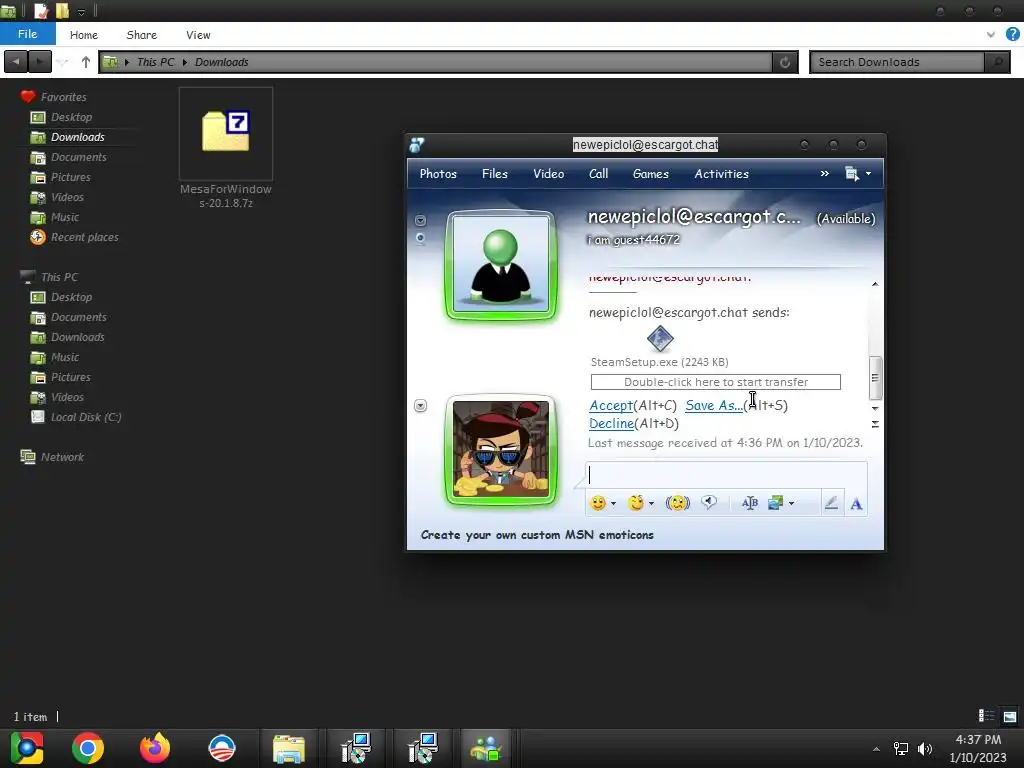
Task: Click the Explorer help question mark icon
Action: (x=1012, y=35)
